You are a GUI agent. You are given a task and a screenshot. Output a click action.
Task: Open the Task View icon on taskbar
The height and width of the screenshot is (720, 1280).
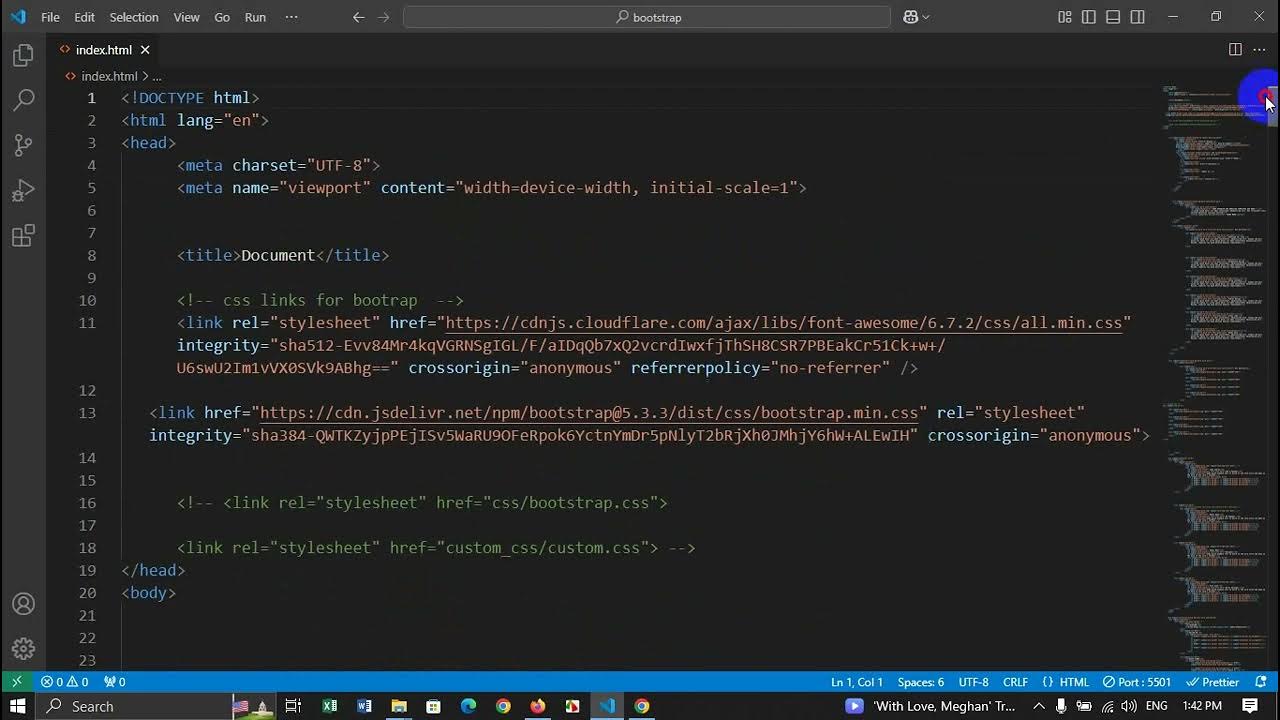coord(293,706)
